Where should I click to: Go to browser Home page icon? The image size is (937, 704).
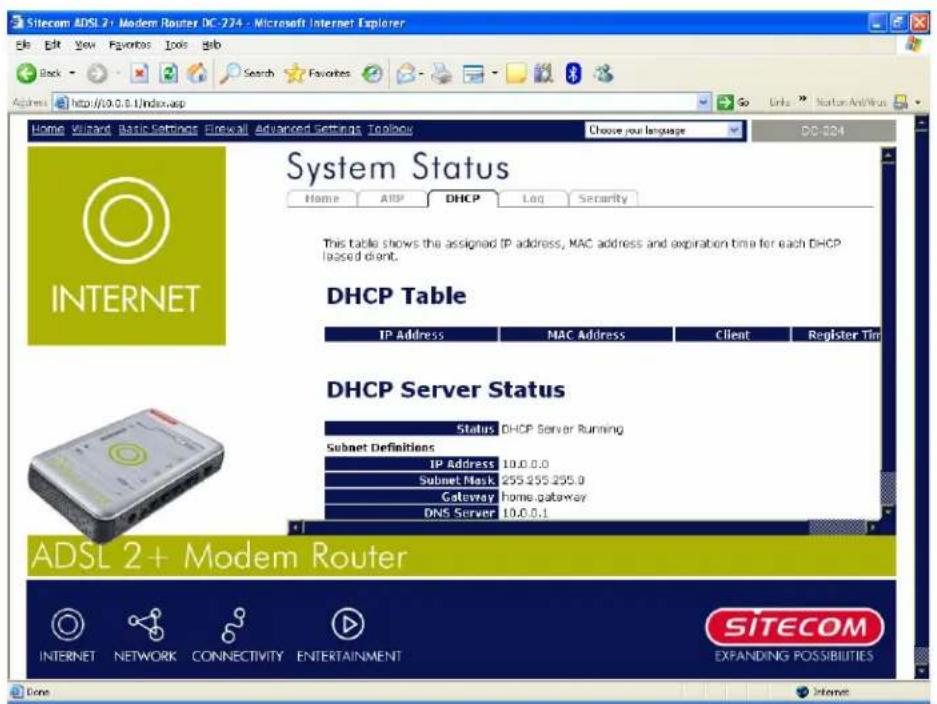click(x=197, y=74)
